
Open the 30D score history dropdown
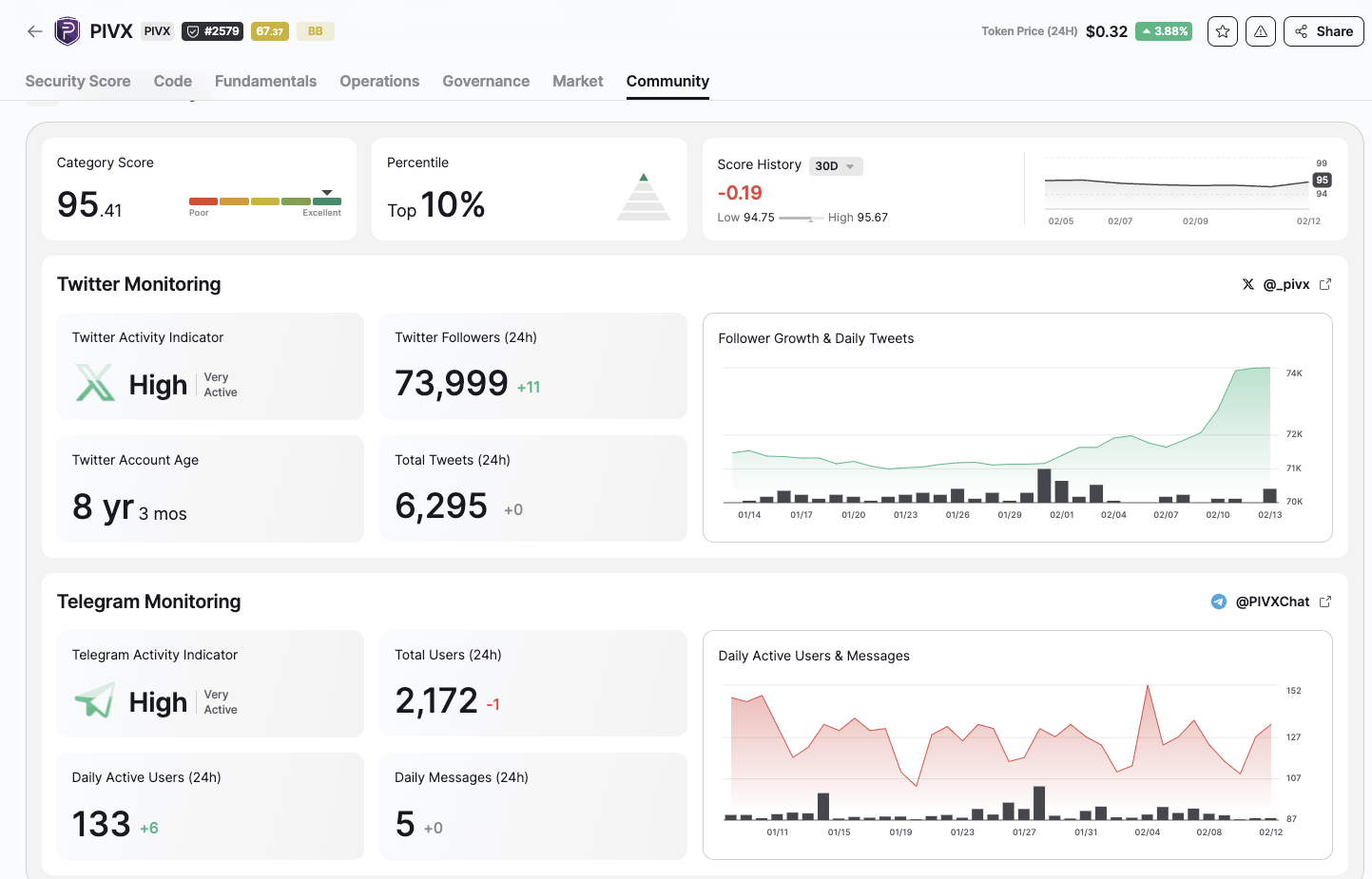[836, 166]
